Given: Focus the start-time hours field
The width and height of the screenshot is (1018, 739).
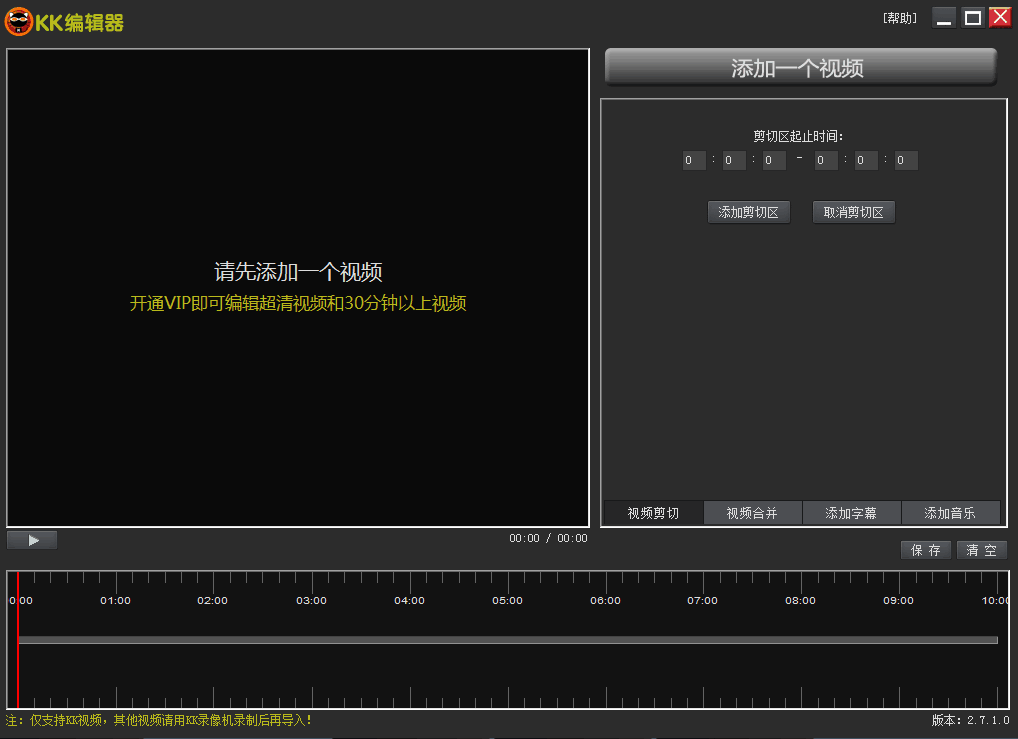Looking at the screenshot, I should click(x=694, y=160).
